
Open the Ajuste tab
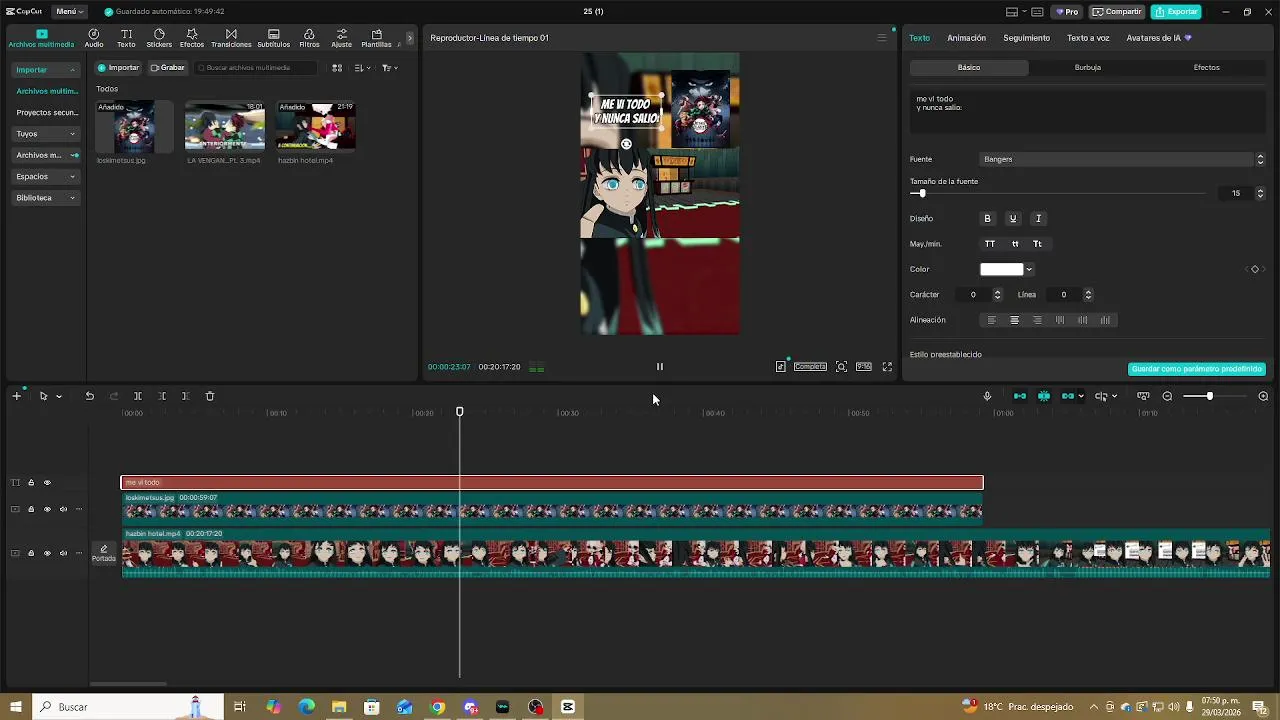[x=341, y=38]
